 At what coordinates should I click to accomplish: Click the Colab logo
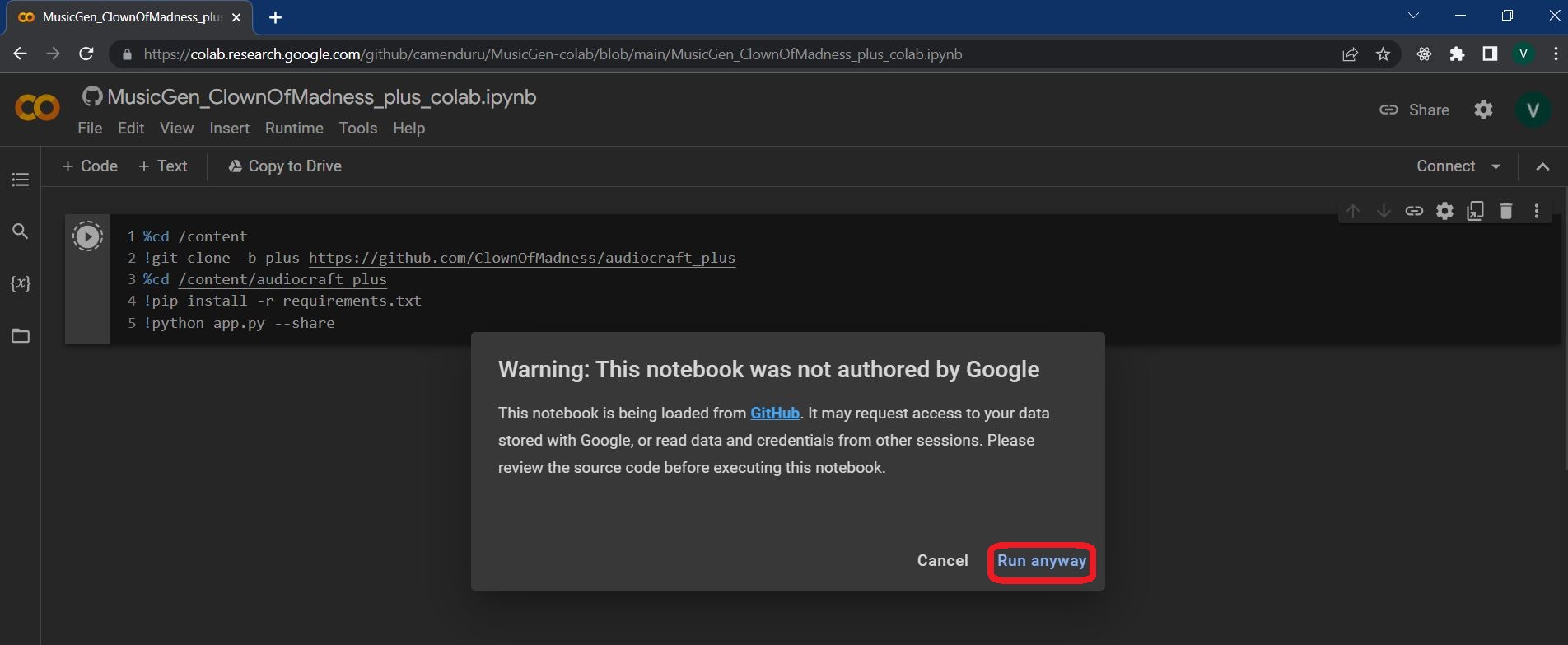(x=37, y=108)
